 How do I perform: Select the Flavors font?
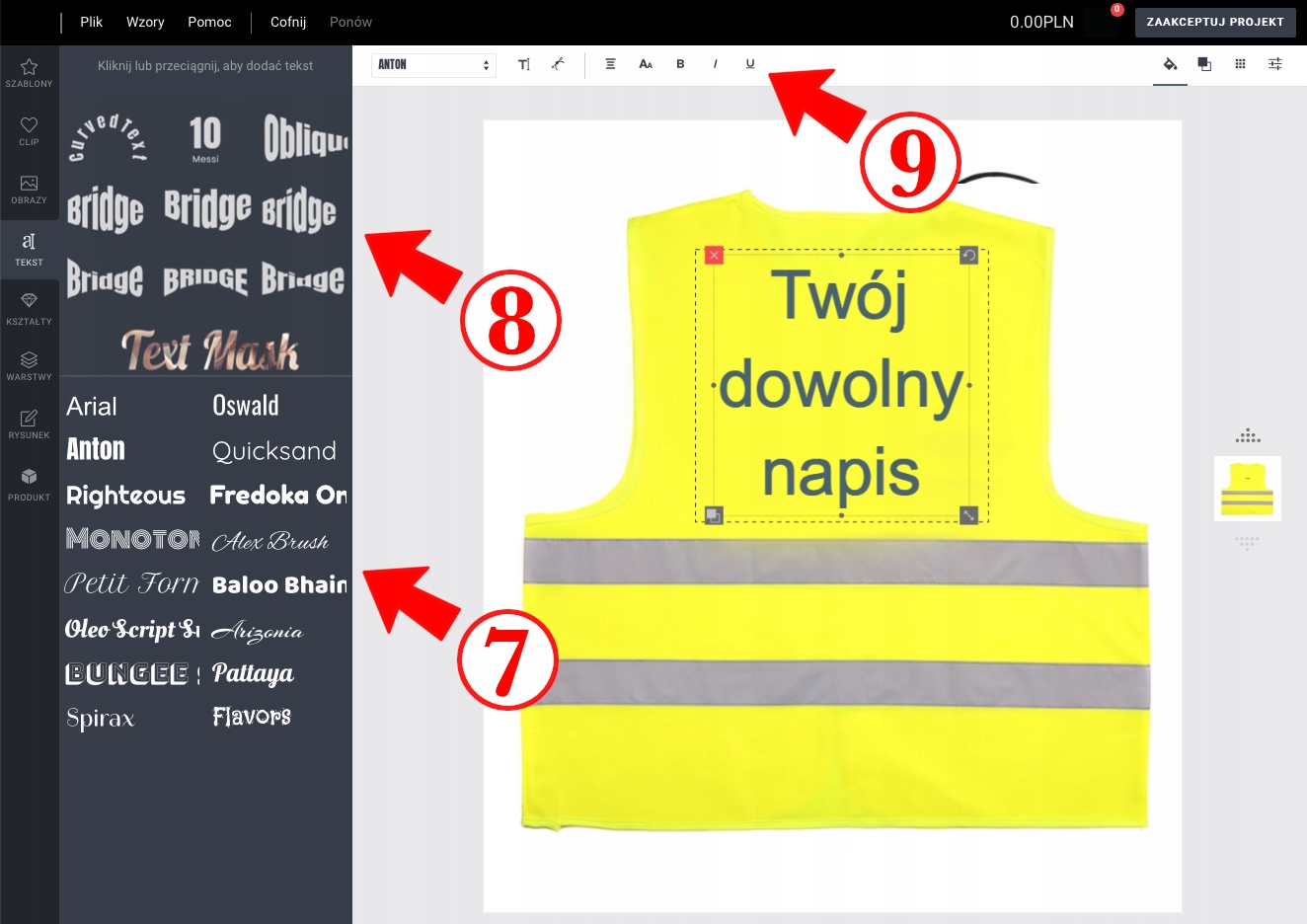252,717
